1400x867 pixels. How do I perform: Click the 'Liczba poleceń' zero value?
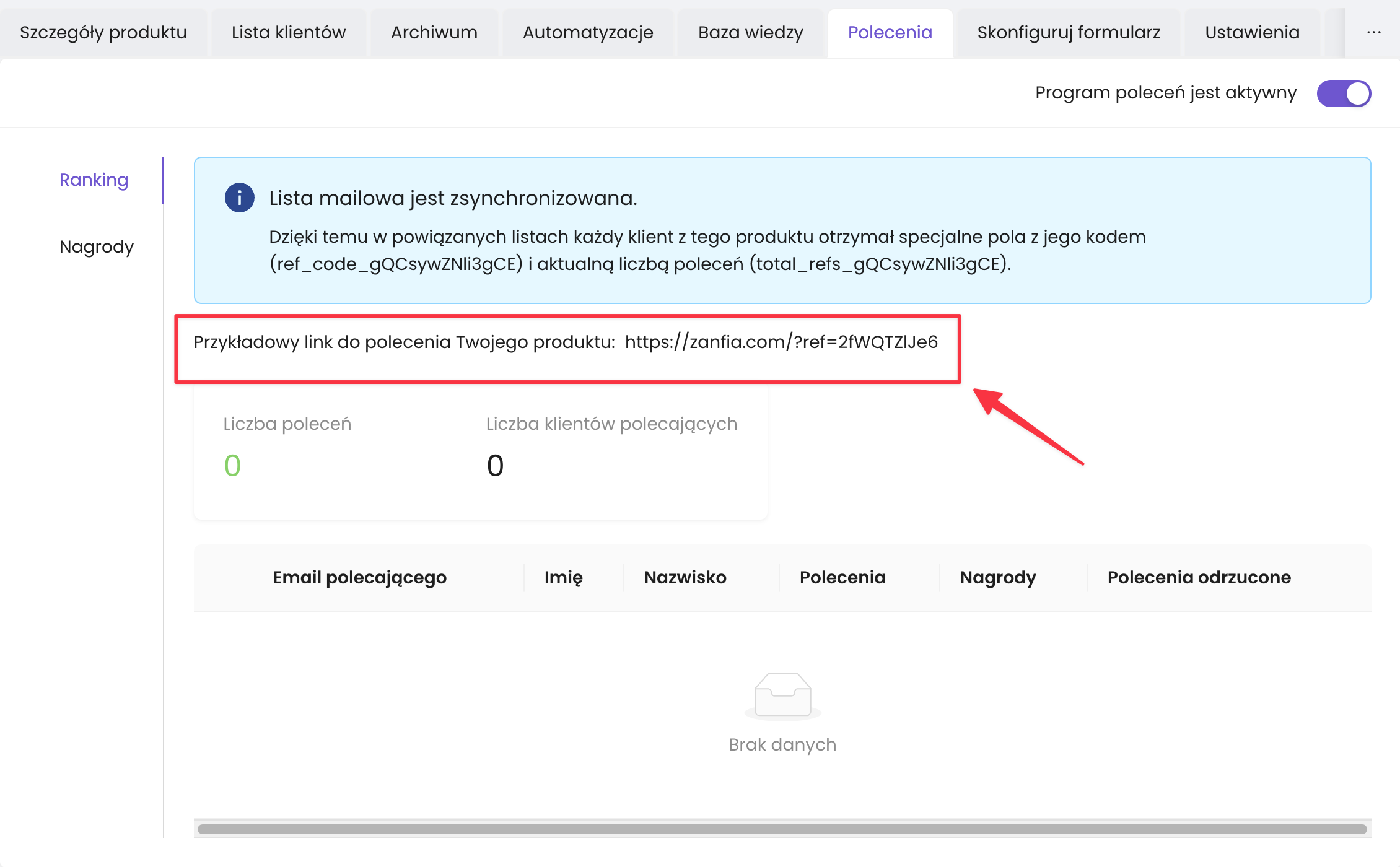click(232, 466)
